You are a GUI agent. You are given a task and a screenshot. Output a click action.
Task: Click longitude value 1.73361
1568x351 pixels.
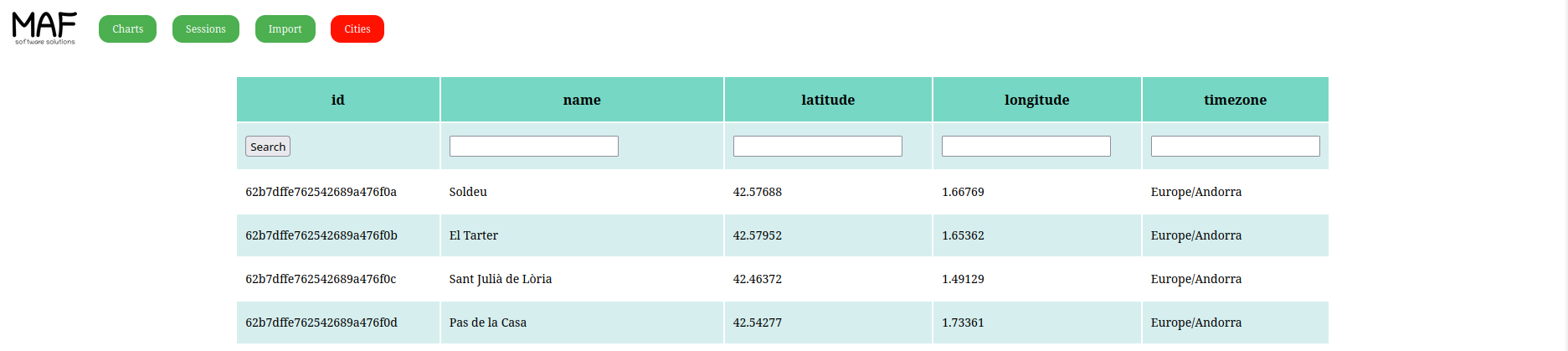click(963, 323)
